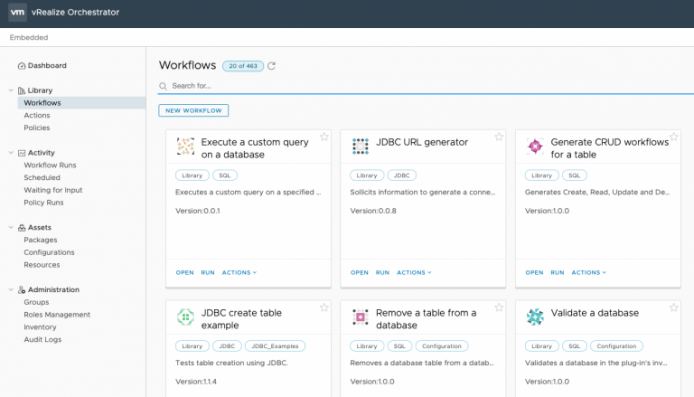Click Embedded breadcrumb text
The height and width of the screenshot is (397, 694).
tap(29, 38)
